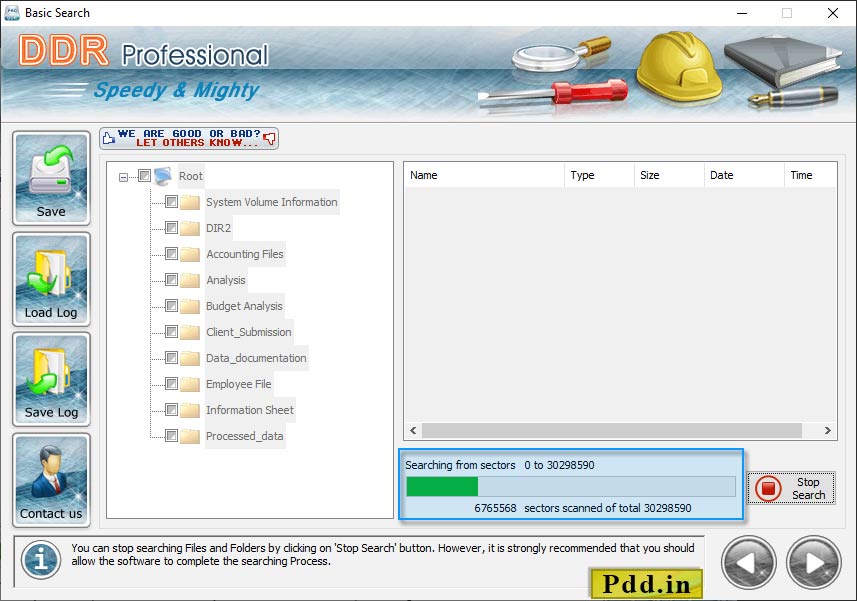The height and width of the screenshot is (601, 857).
Task: Click the "Searching from sectors" status text
Action: point(460,465)
